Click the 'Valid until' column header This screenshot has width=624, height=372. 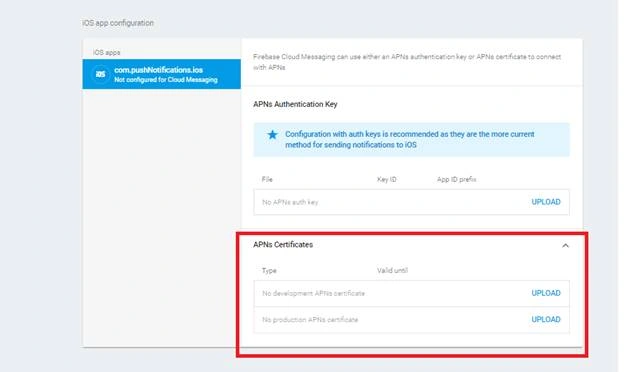coord(392,271)
